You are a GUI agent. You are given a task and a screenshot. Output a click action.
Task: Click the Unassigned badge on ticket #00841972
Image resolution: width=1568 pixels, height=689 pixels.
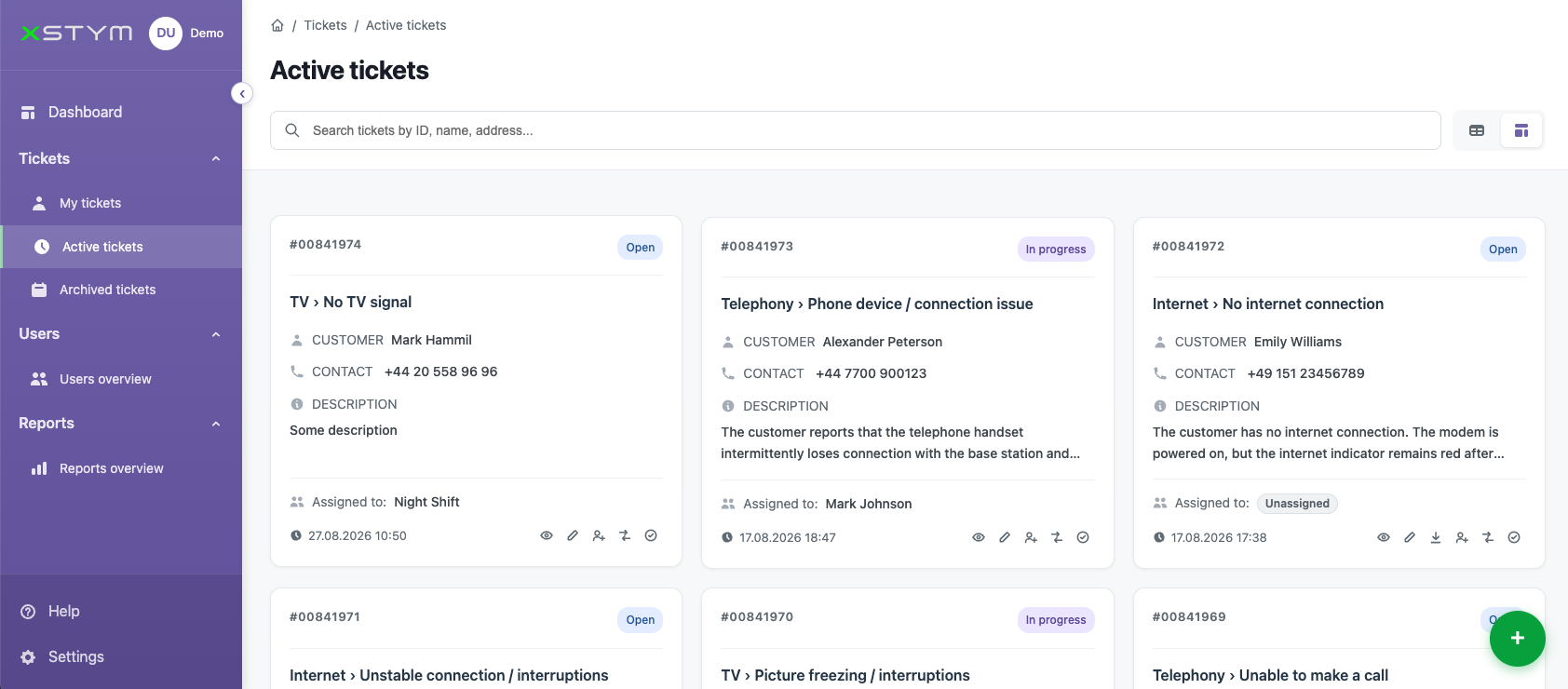[x=1297, y=504]
